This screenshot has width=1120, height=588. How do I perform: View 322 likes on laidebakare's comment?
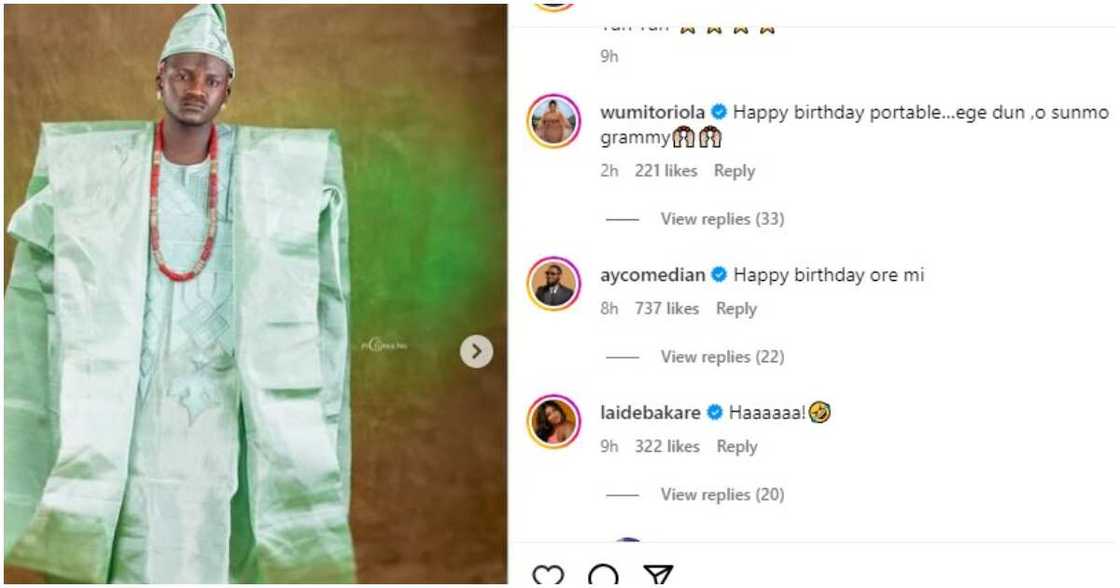[x=667, y=447]
